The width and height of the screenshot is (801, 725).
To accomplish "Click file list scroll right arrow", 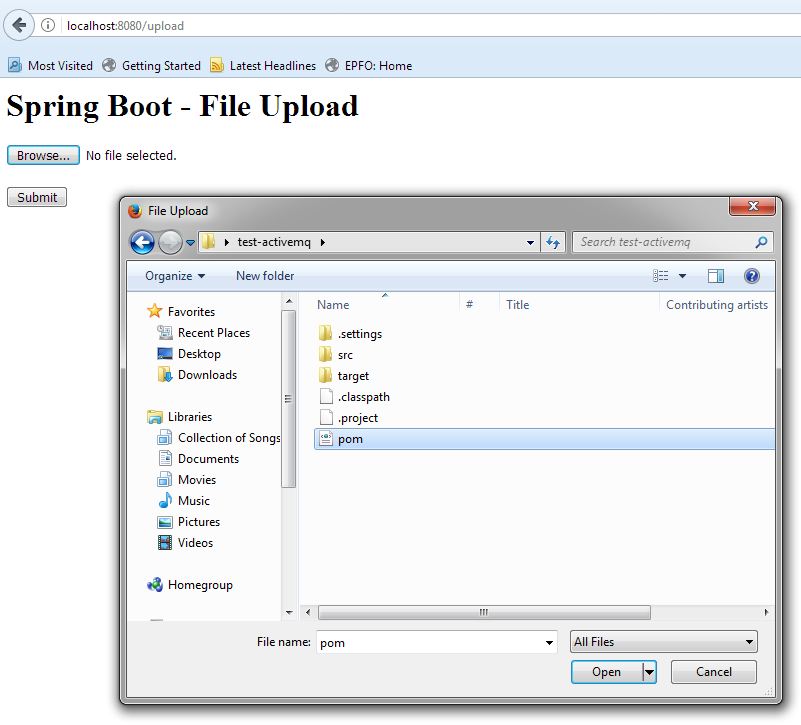I will pyautogui.click(x=766, y=612).
